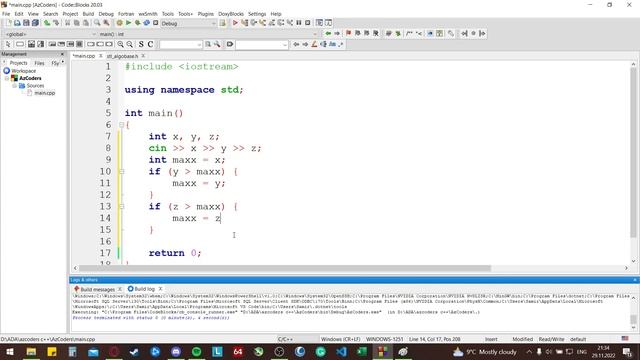Click the green Undo arrow icon
The image size is (640, 360).
click(x=47, y=23)
